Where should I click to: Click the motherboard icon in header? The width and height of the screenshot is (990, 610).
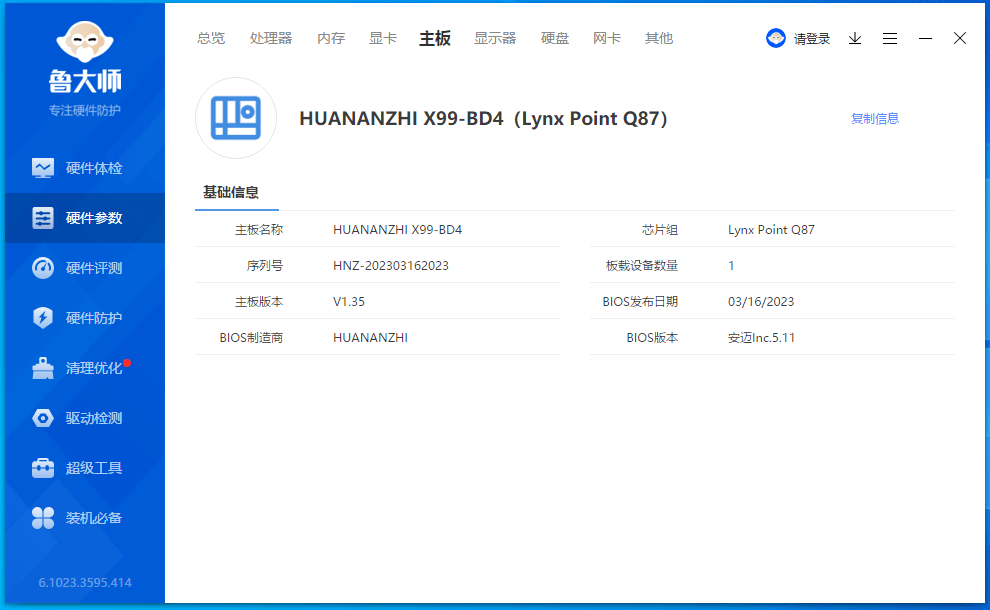236,118
